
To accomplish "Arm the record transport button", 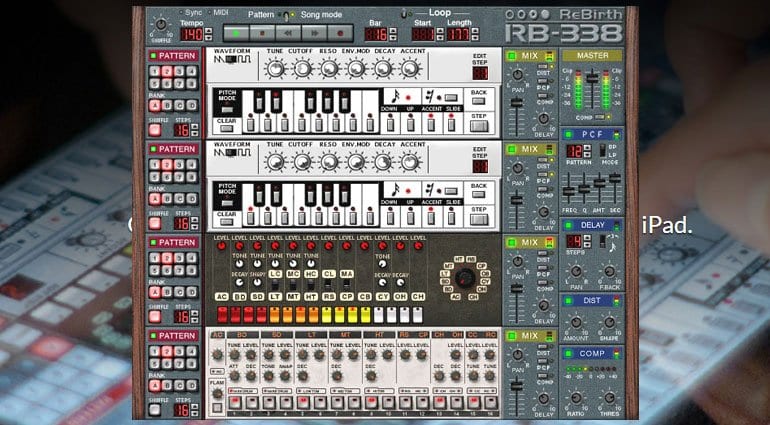I will 340,33.
